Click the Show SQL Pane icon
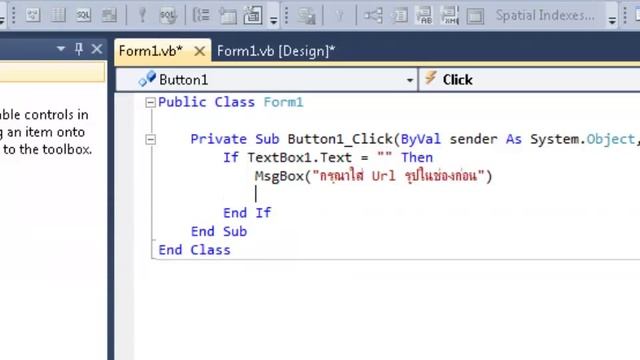The image size is (640, 360). (83, 15)
